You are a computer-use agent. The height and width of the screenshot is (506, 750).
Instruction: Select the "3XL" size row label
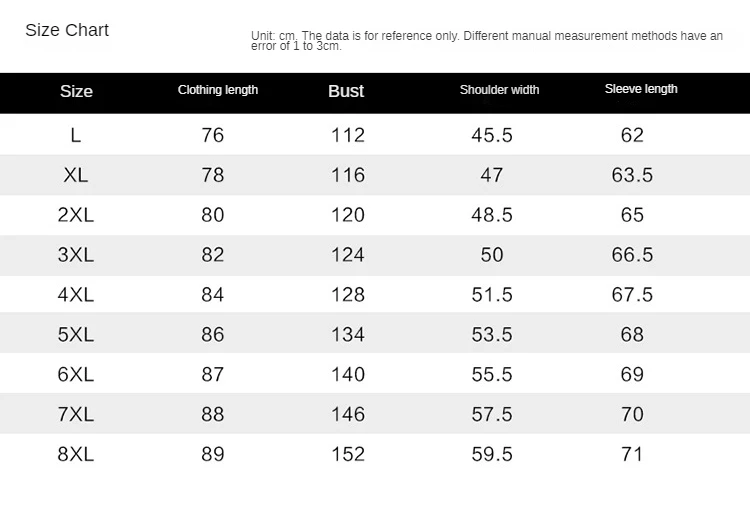[x=76, y=255]
